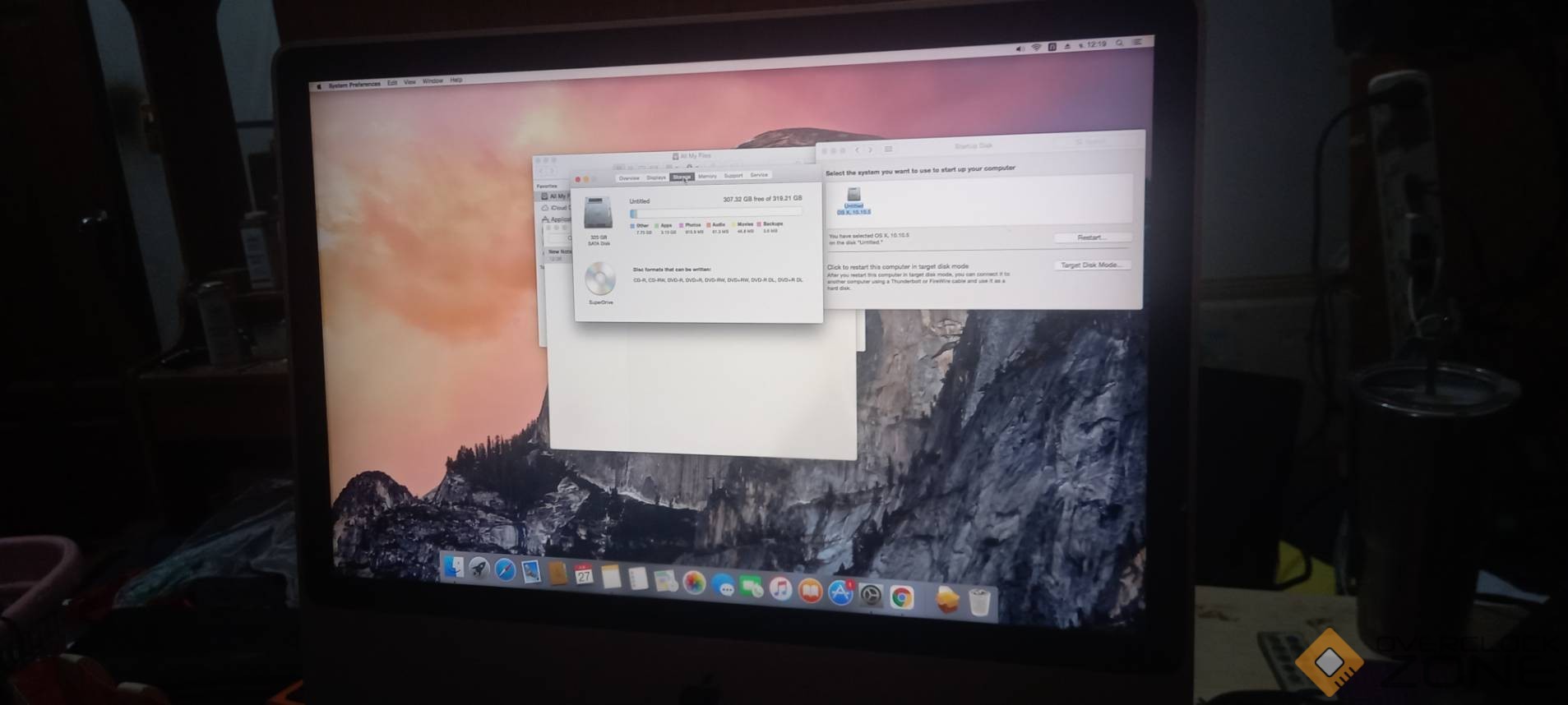Viewport: 1568px width, 705px height.
Task: Open Help menu in menu bar
Action: pos(456,81)
